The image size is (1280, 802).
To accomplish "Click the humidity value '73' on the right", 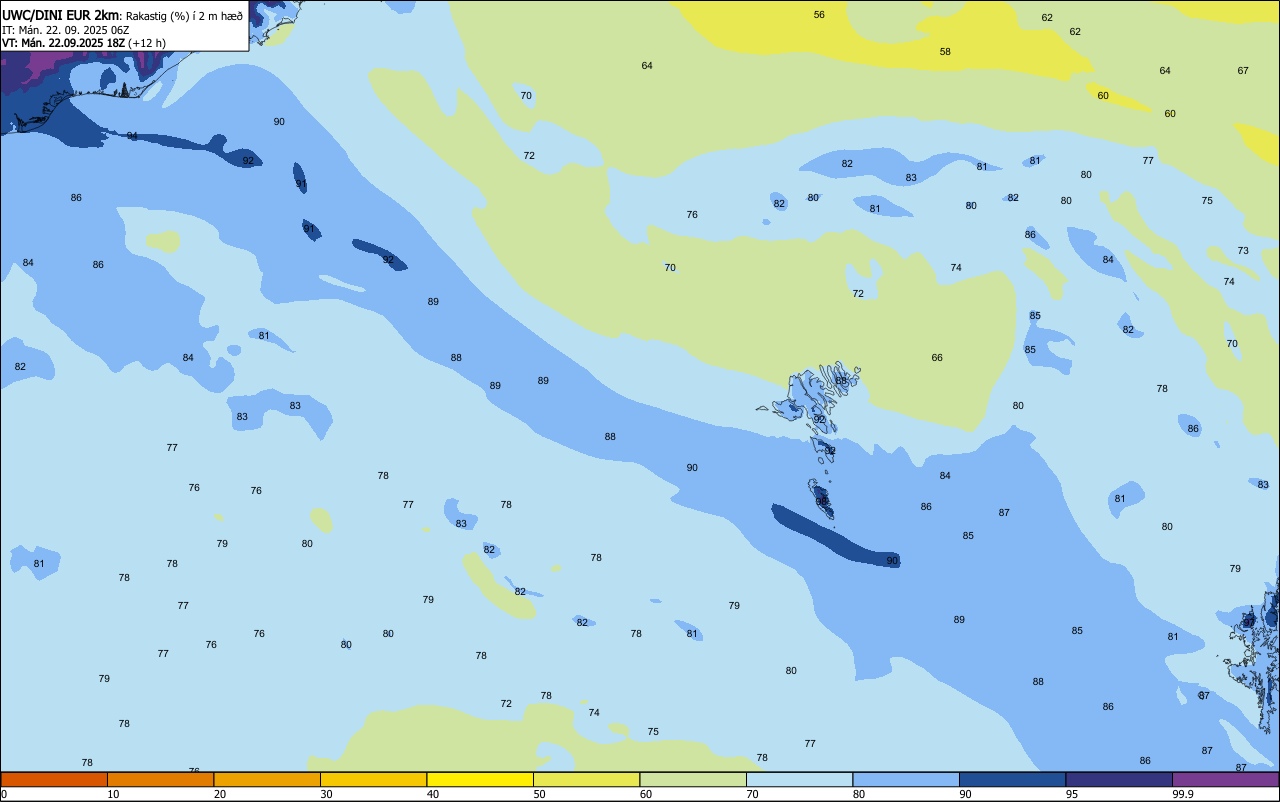I will [x=1243, y=251].
